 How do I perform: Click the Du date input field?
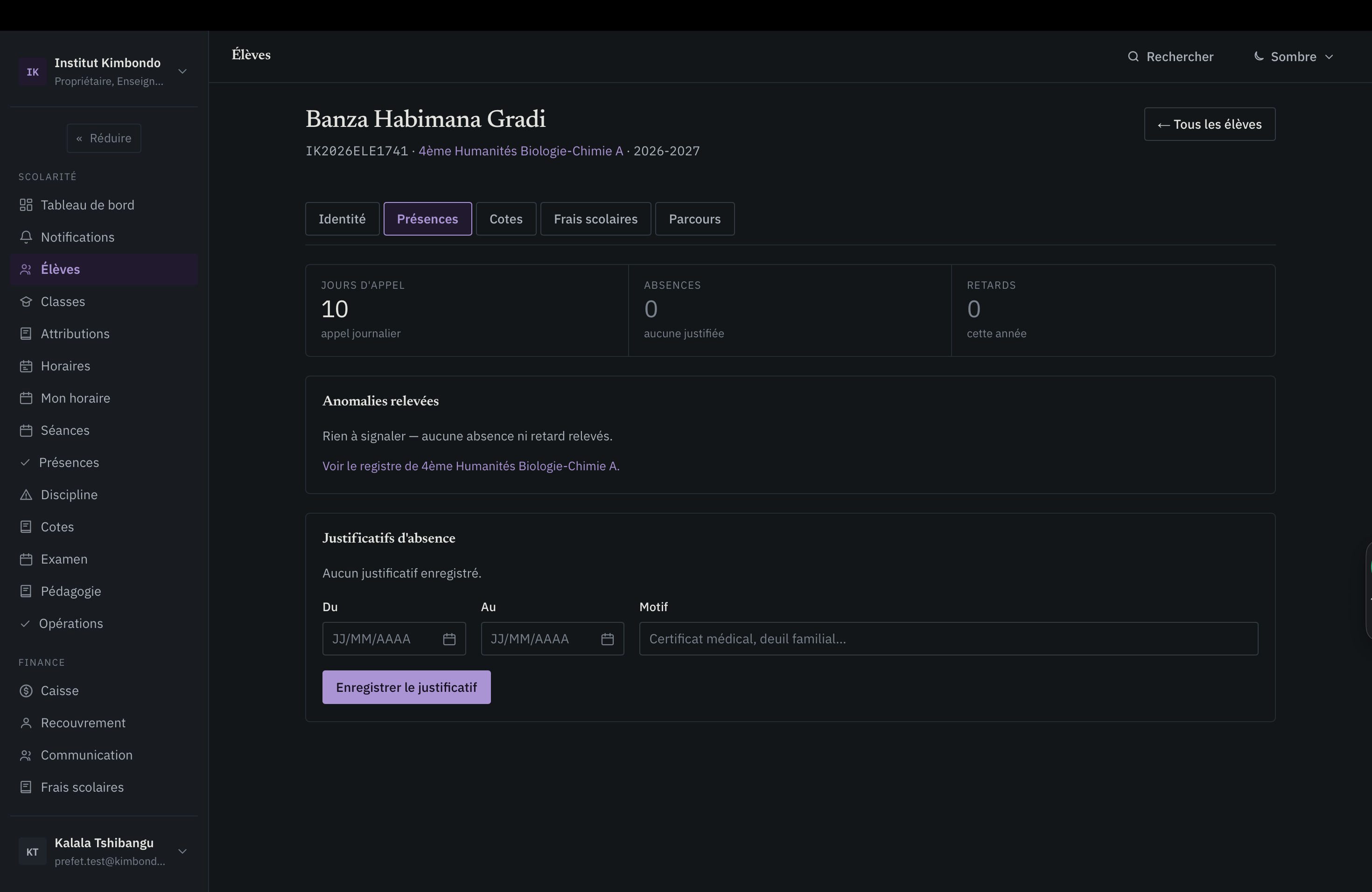(x=394, y=639)
